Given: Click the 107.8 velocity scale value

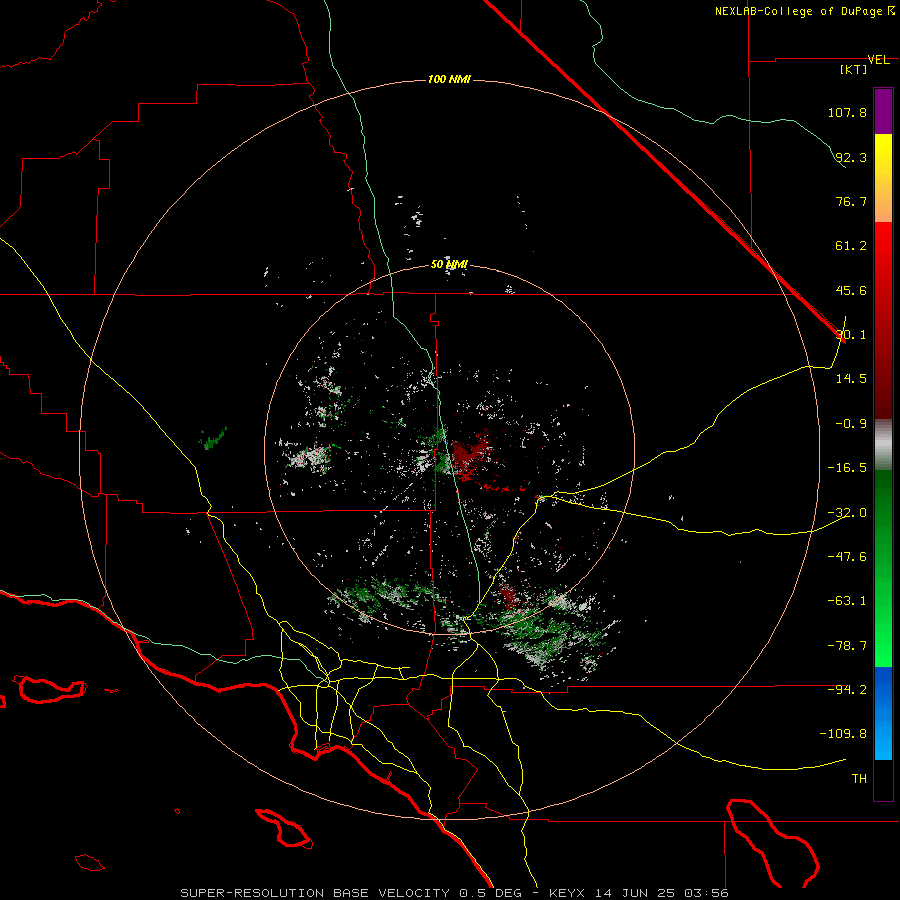Looking at the screenshot, I should click(847, 112).
